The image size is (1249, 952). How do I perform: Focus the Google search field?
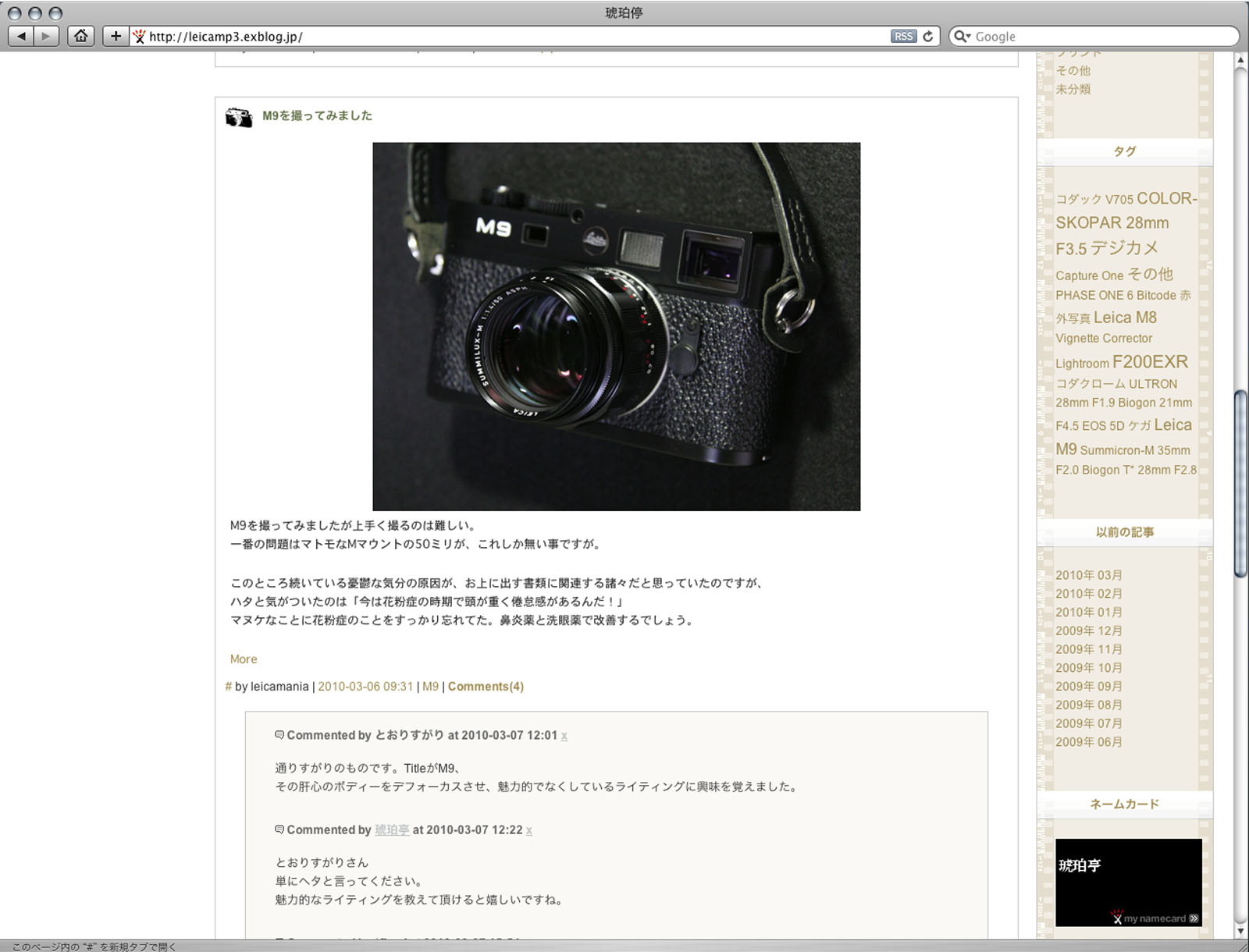(x=1093, y=37)
